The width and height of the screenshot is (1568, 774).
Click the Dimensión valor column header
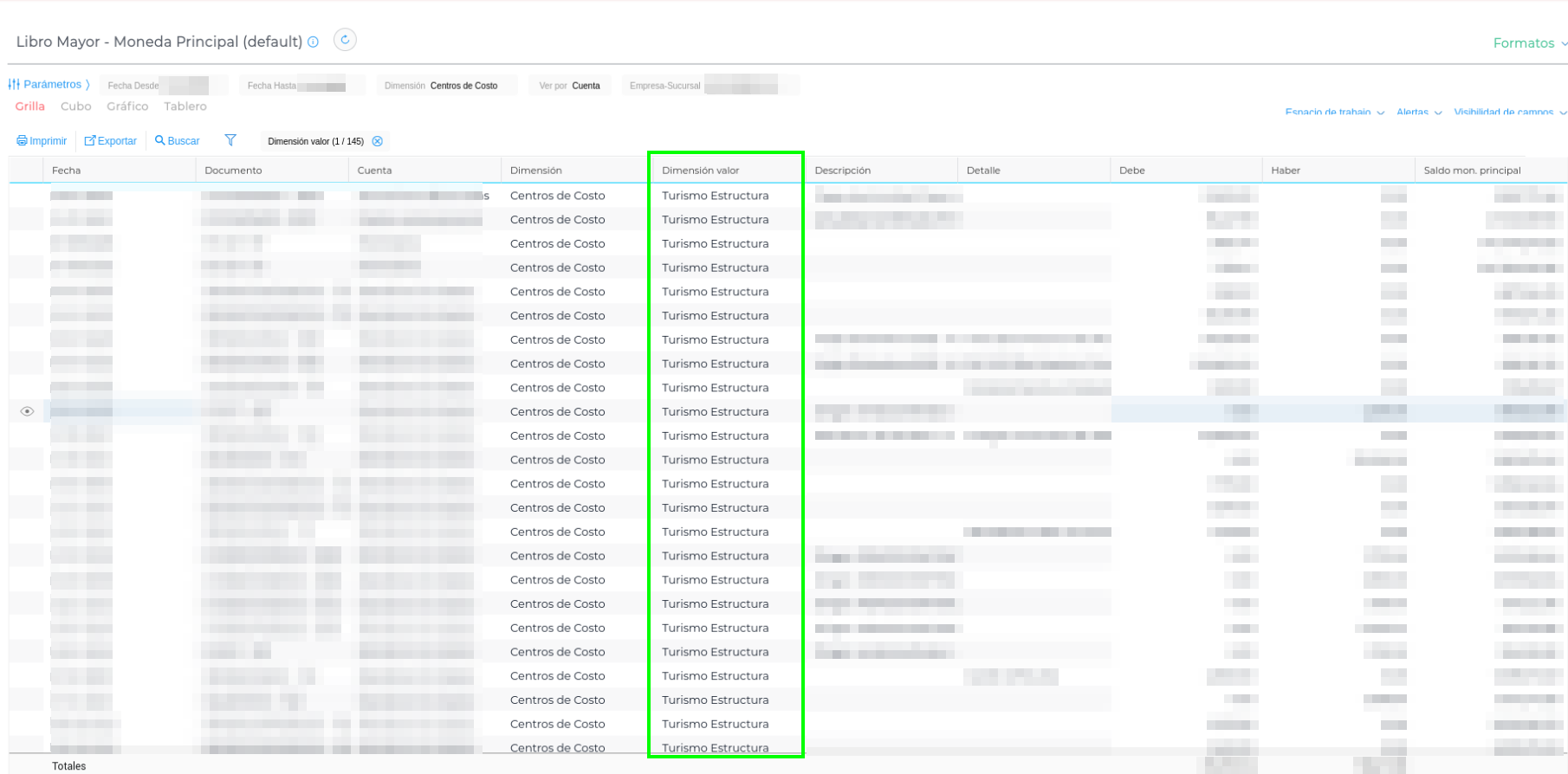coord(701,171)
